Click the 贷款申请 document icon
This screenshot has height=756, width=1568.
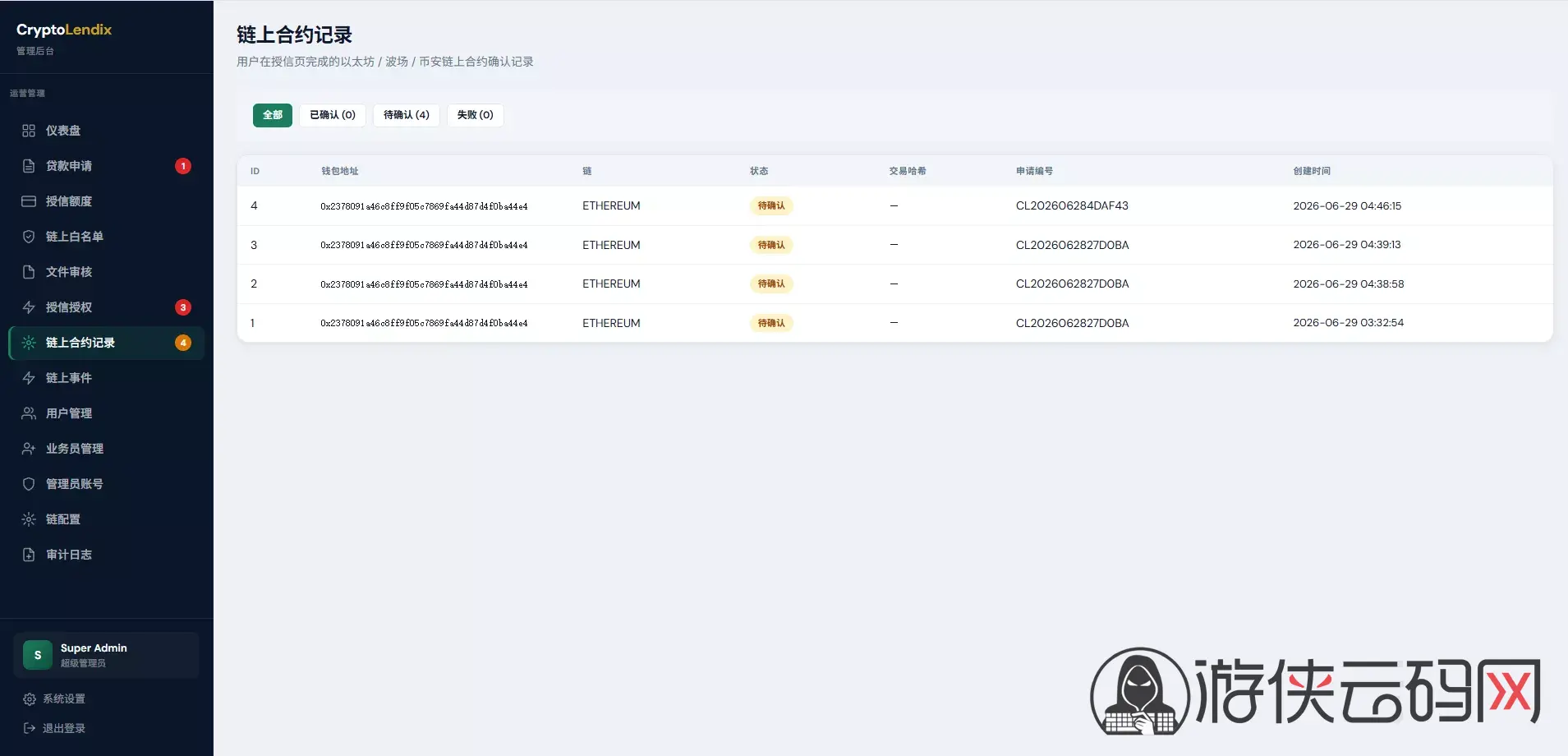[29, 166]
